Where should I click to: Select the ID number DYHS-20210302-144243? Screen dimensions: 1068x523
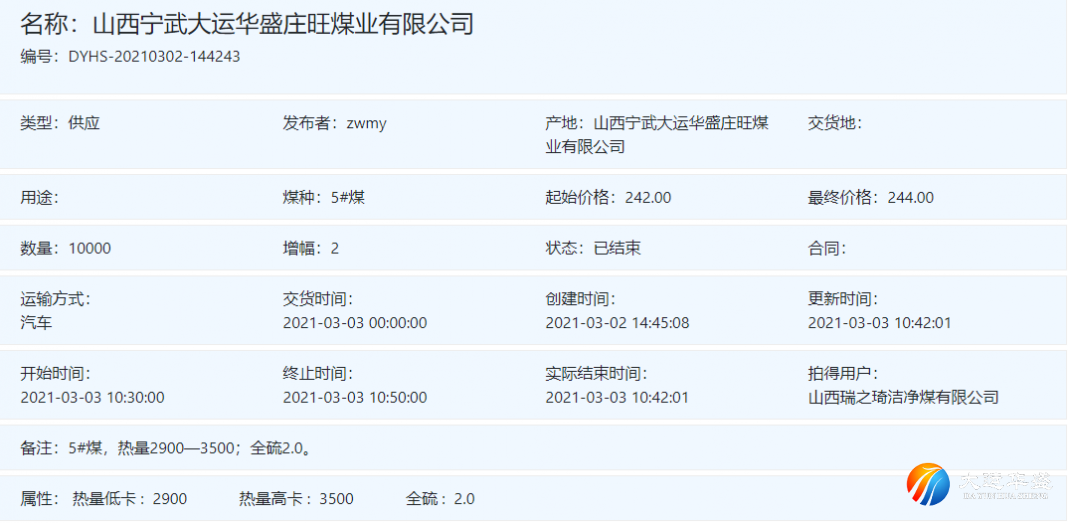[154, 57]
